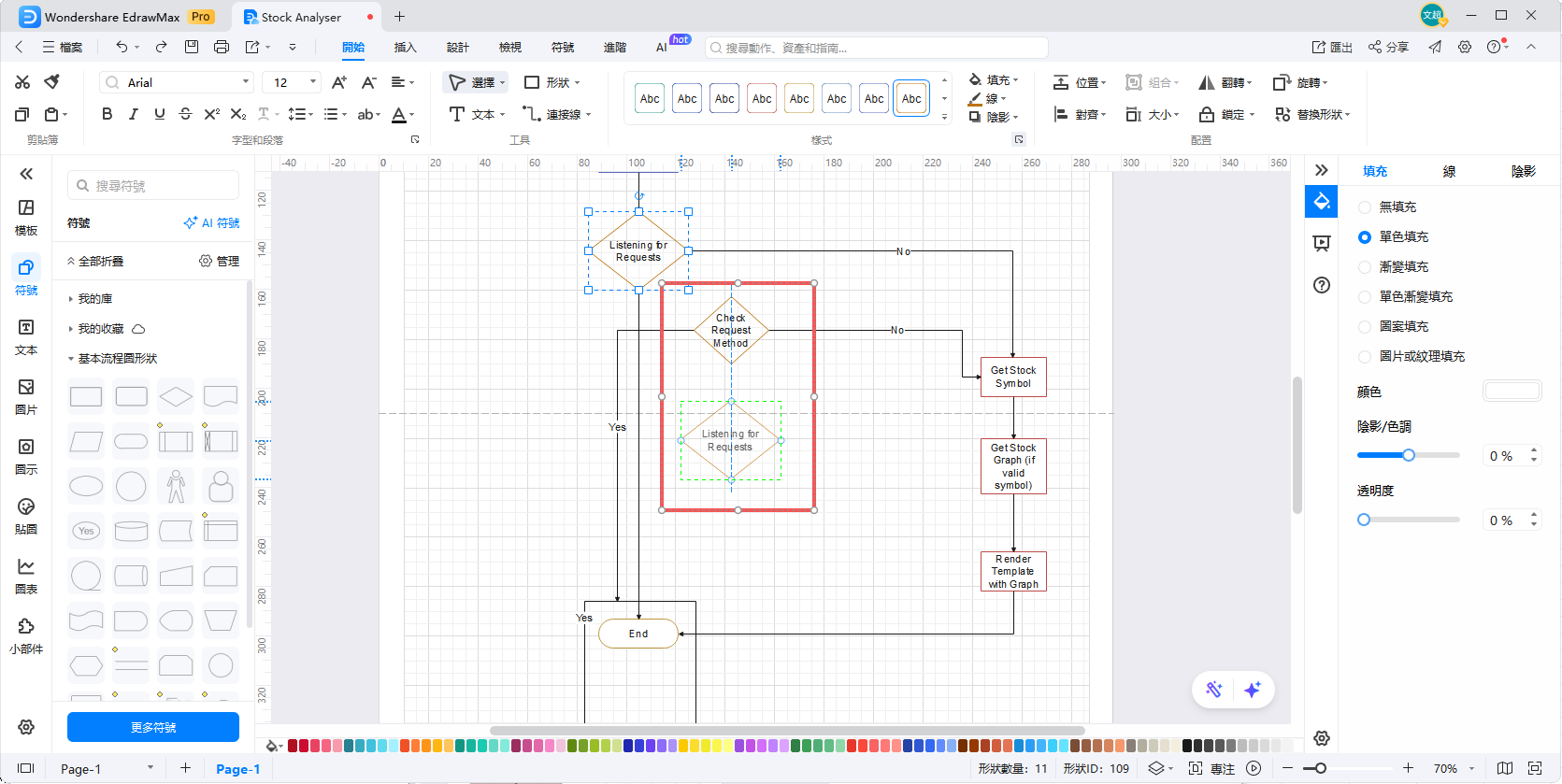This screenshot has height=784, width=1562.
Task: Switch to the Insert ribbon tab
Action: [x=405, y=47]
